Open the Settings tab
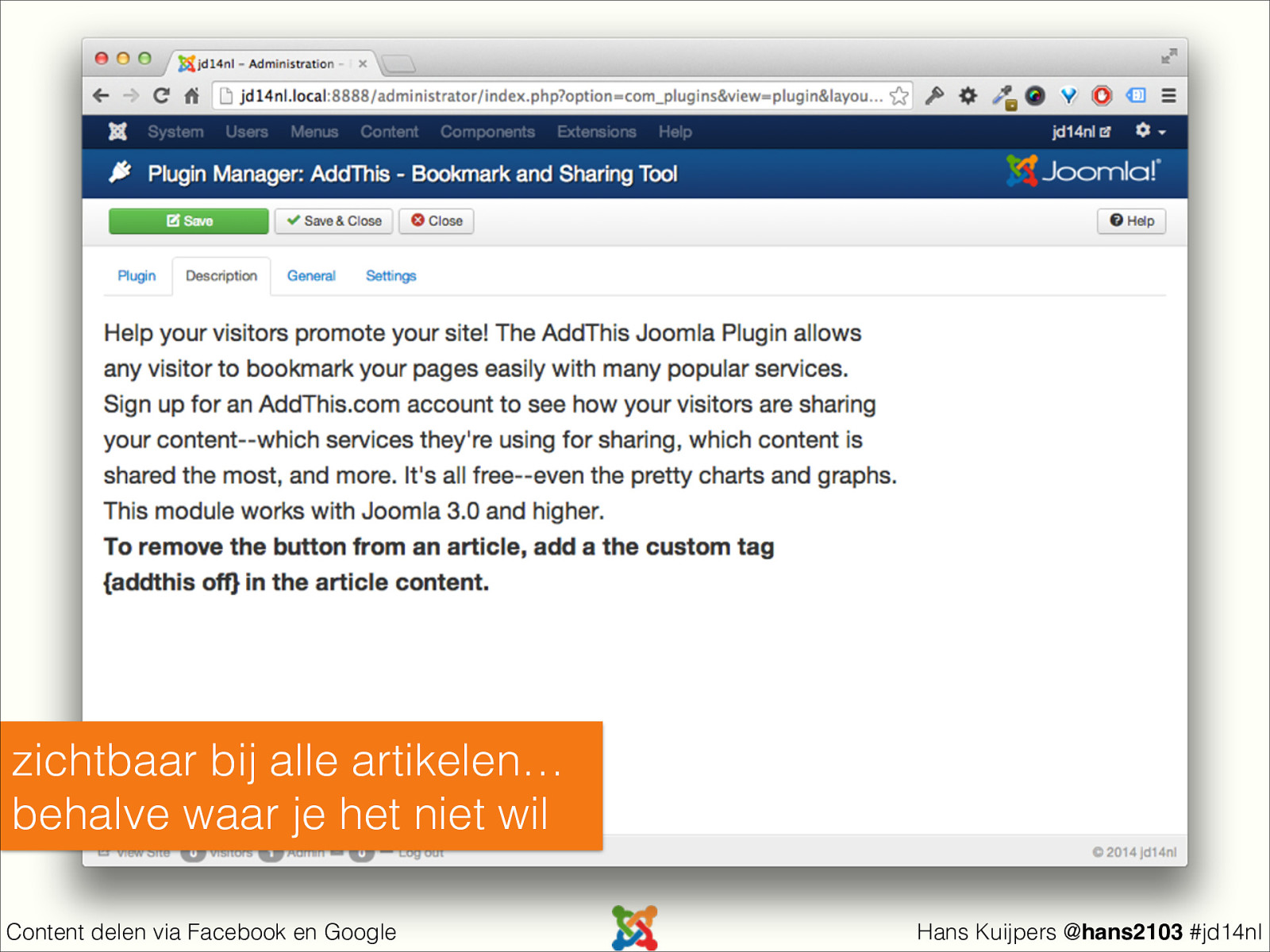Image resolution: width=1270 pixels, height=952 pixels. tap(391, 276)
